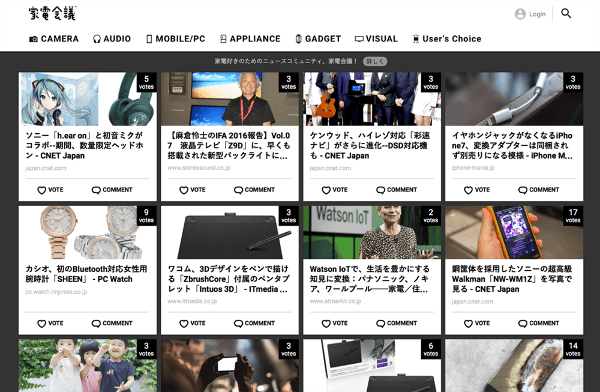This screenshot has height=392, width=600.
Task: Open the イヤホンジャックがなくなる iPhone7 headline
Action: point(512,145)
